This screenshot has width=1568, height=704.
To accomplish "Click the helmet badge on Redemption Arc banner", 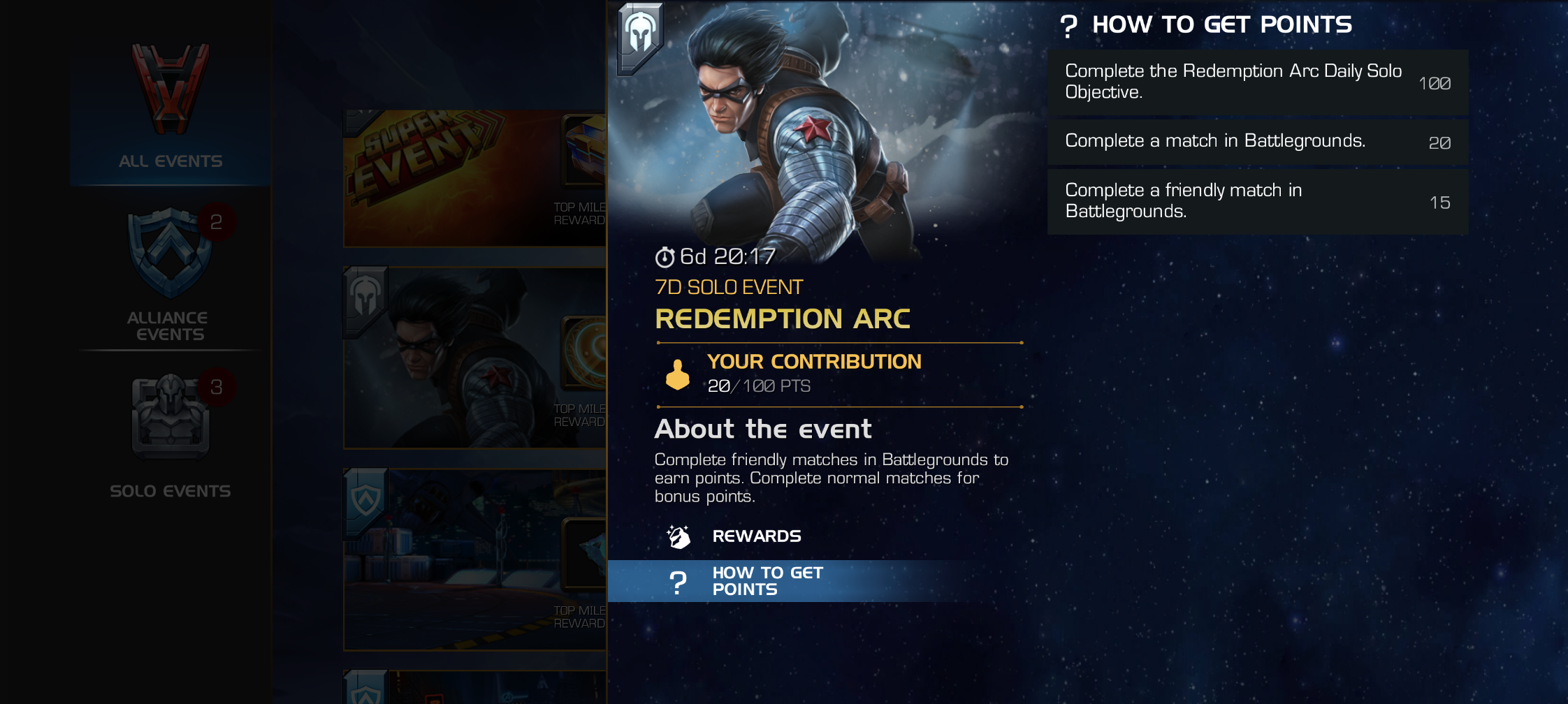I will click(x=639, y=38).
